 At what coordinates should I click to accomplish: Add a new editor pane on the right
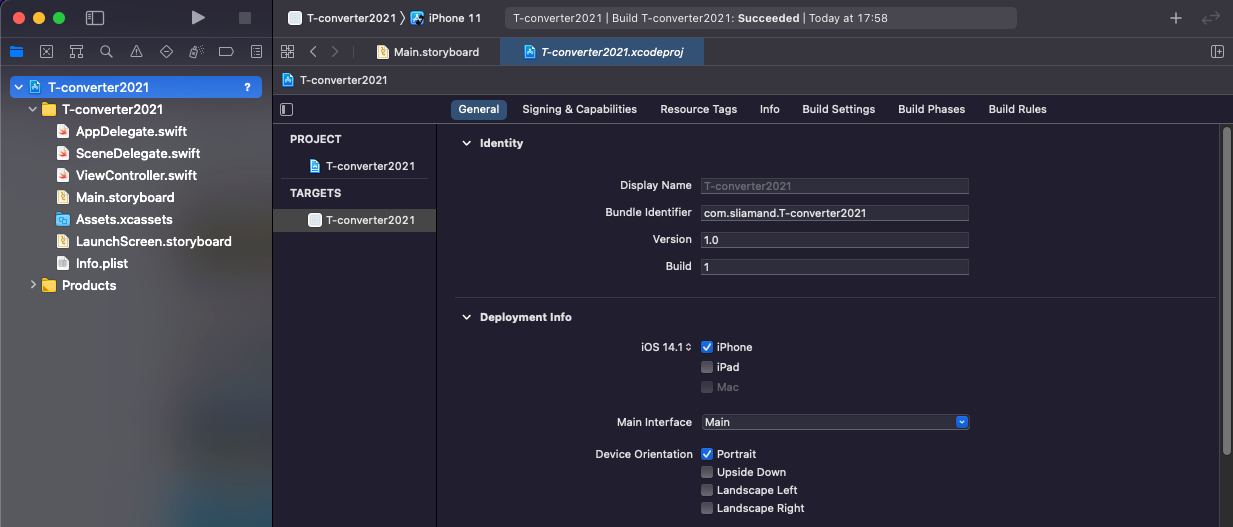point(1217,52)
